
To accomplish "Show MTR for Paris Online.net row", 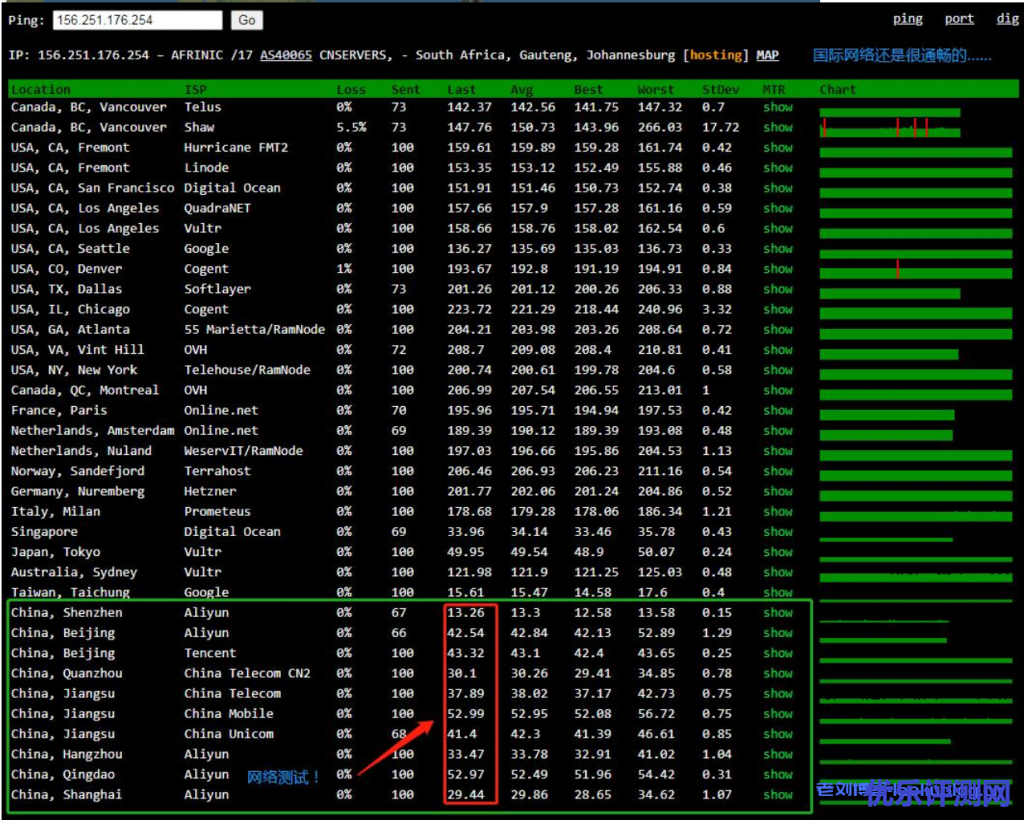I will [777, 411].
